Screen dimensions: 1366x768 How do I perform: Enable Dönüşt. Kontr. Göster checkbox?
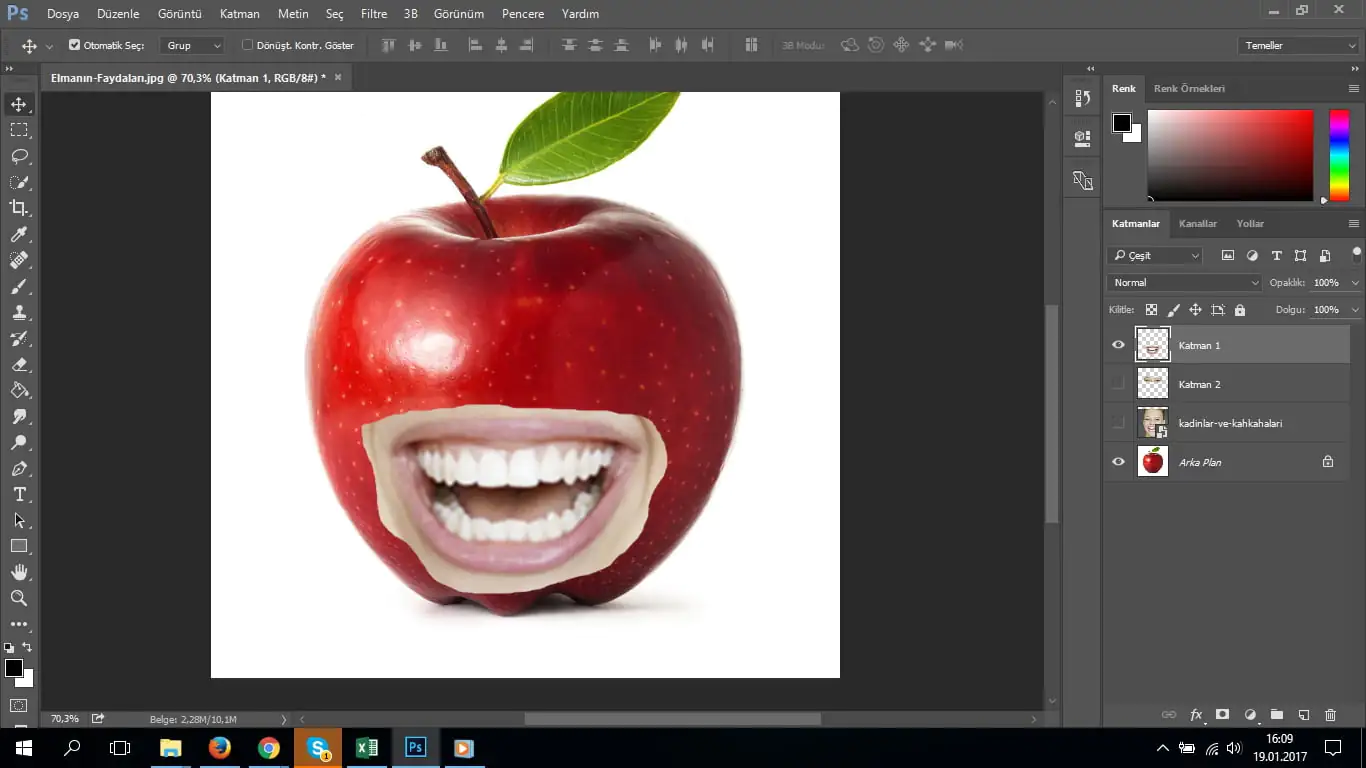(x=248, y=45)
